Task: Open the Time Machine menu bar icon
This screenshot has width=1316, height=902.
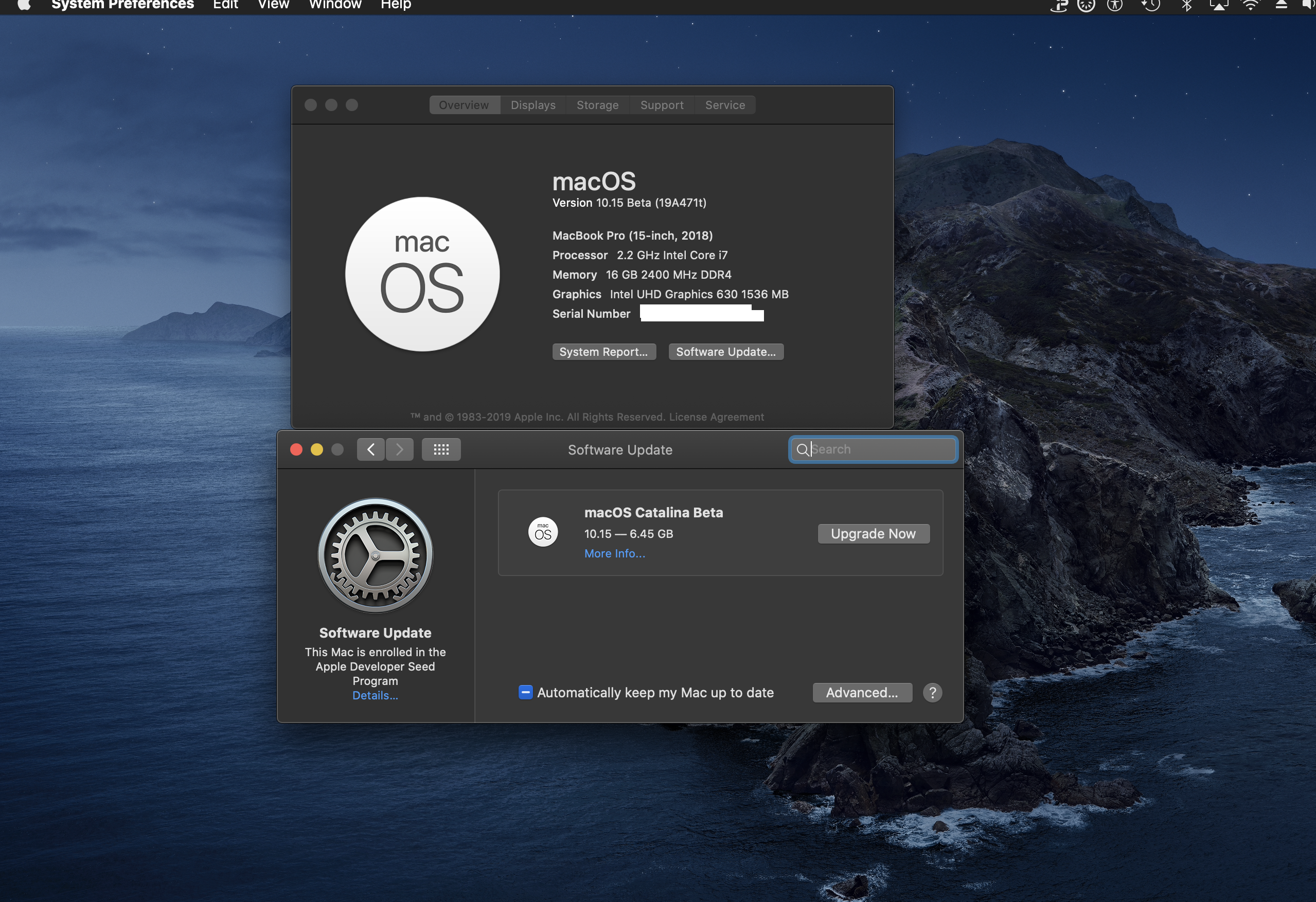Action: [x=1151, y=6]
